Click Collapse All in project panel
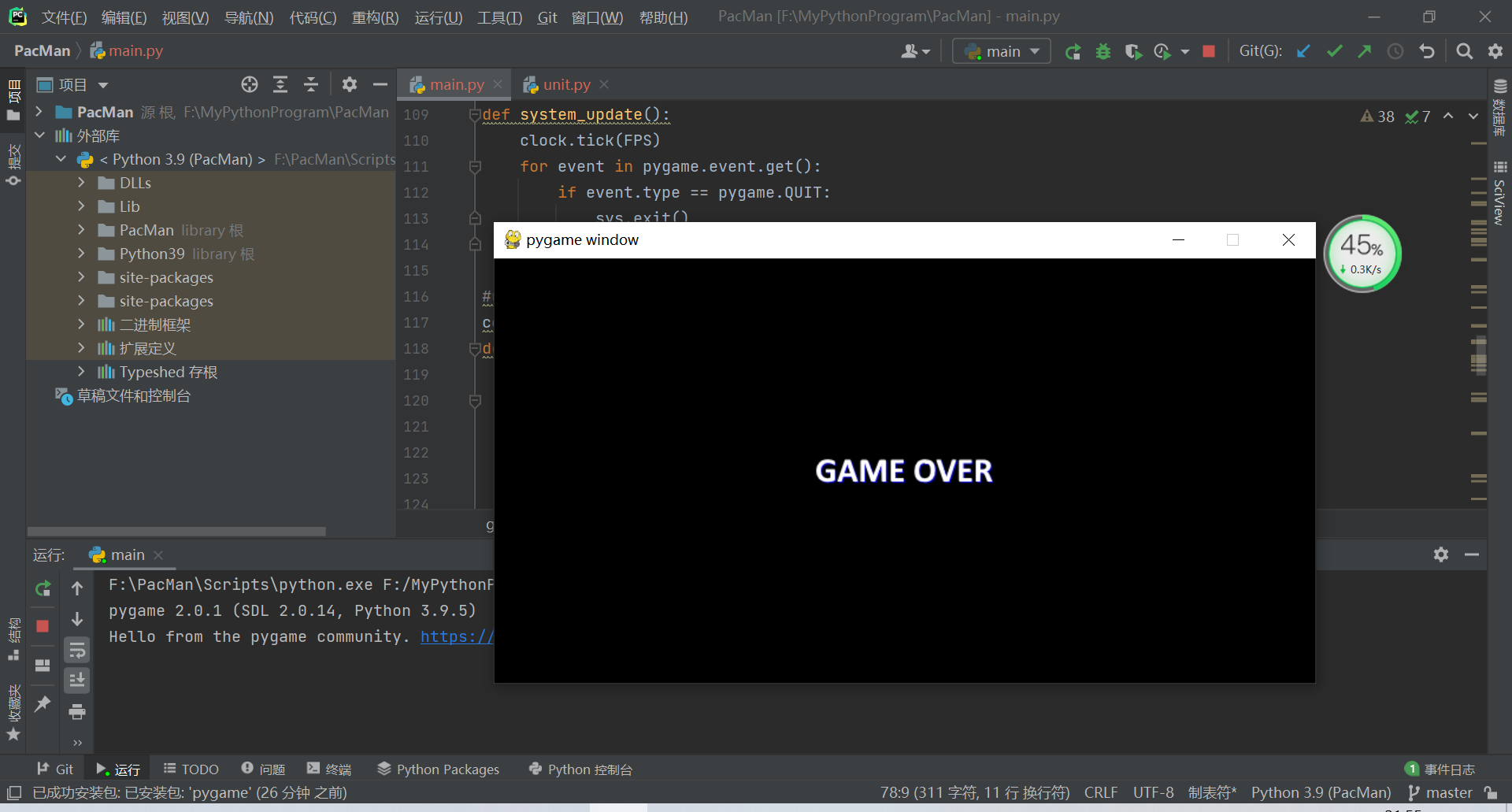The image size is (1512, 812). 311,84
